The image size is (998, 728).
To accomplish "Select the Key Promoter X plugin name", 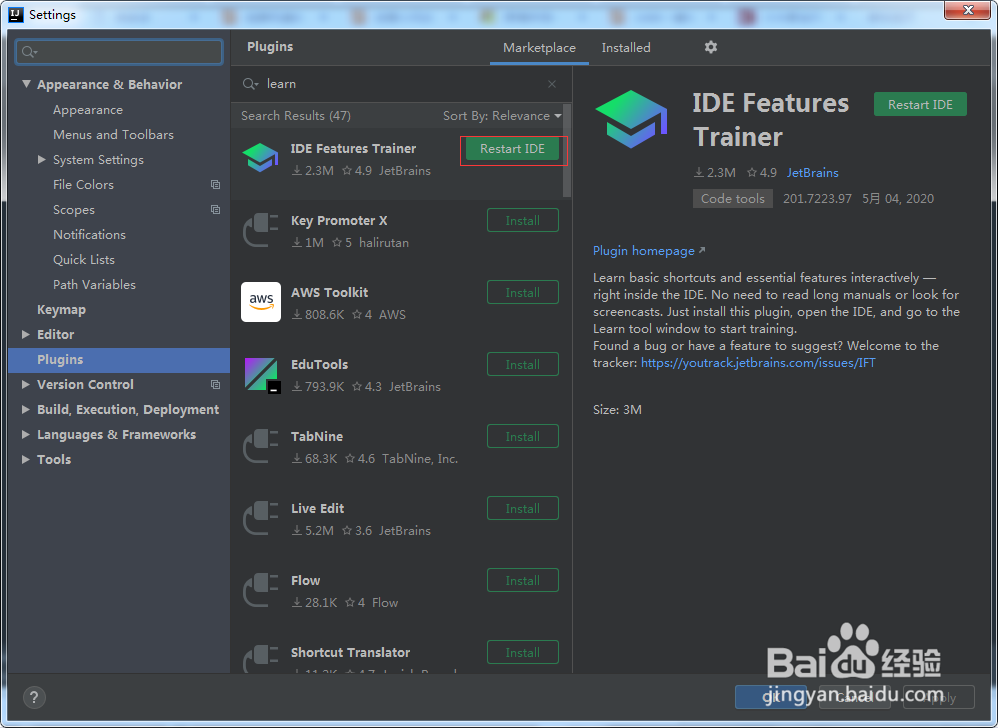I will pos(339,220).
